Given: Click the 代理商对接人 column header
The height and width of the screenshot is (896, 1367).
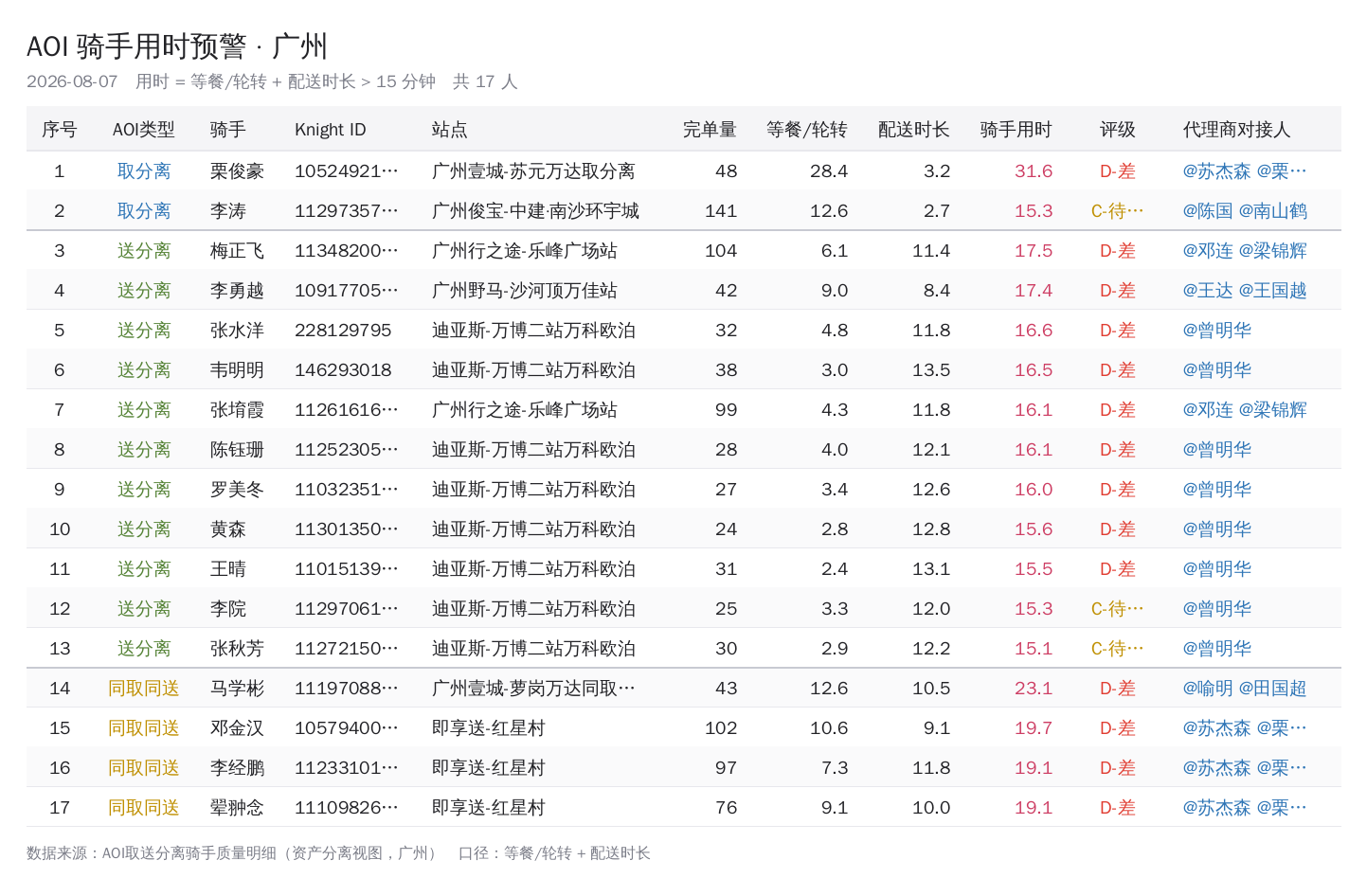Looking at the screenshot, I should (x=1237, y=130).
